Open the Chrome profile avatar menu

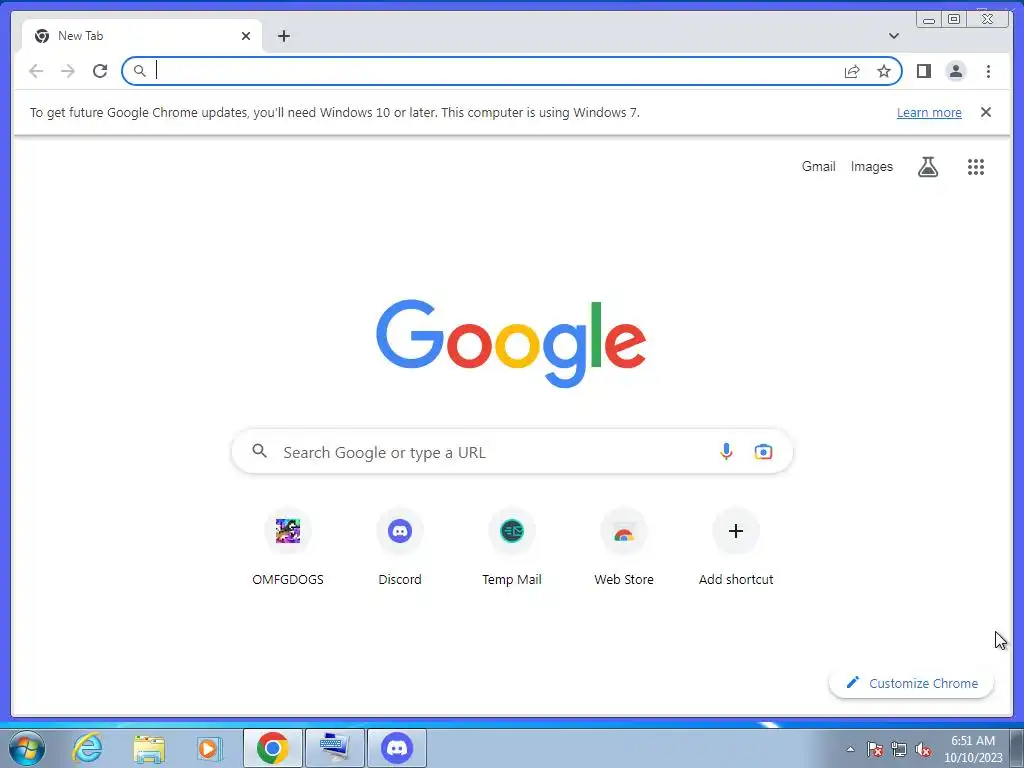tap(955, 71)
